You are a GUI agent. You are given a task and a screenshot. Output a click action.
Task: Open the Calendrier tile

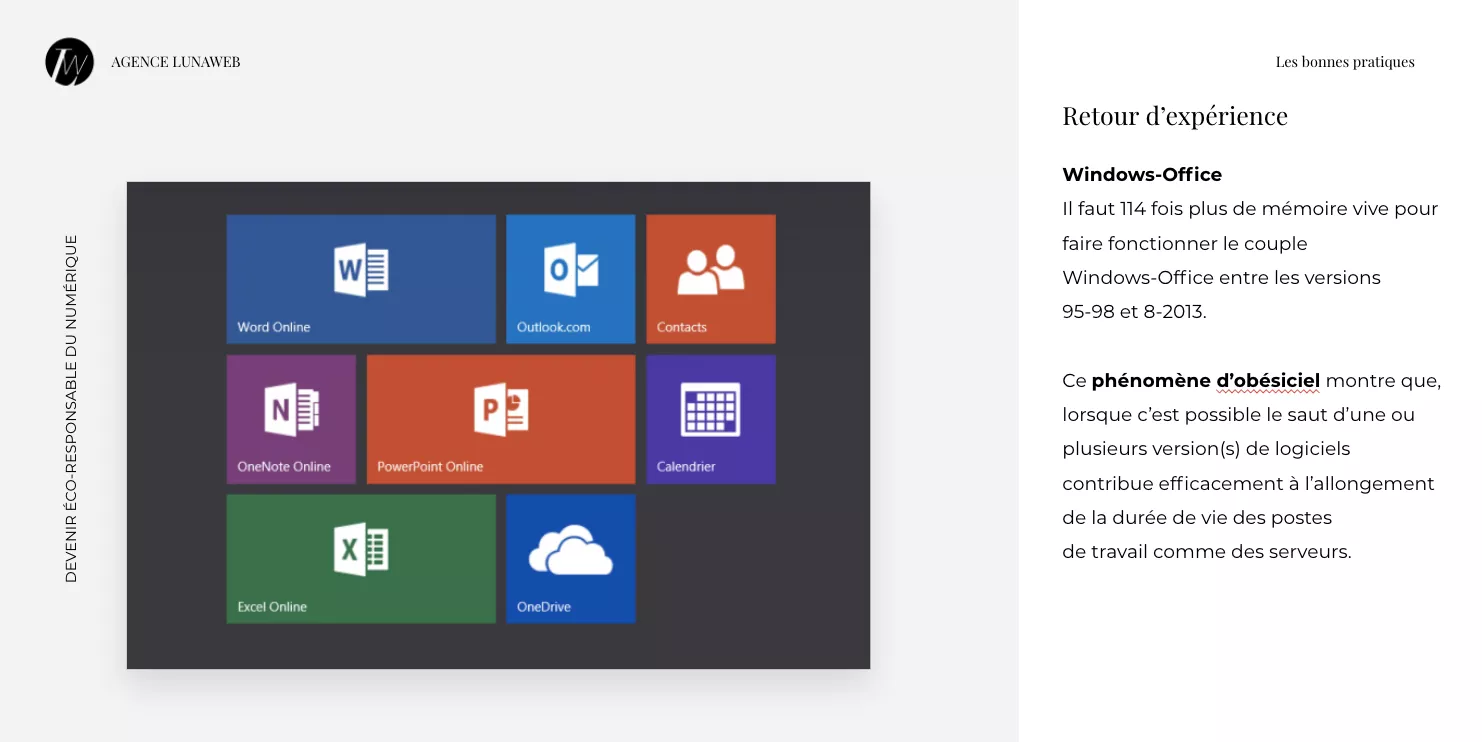(711, 419)
